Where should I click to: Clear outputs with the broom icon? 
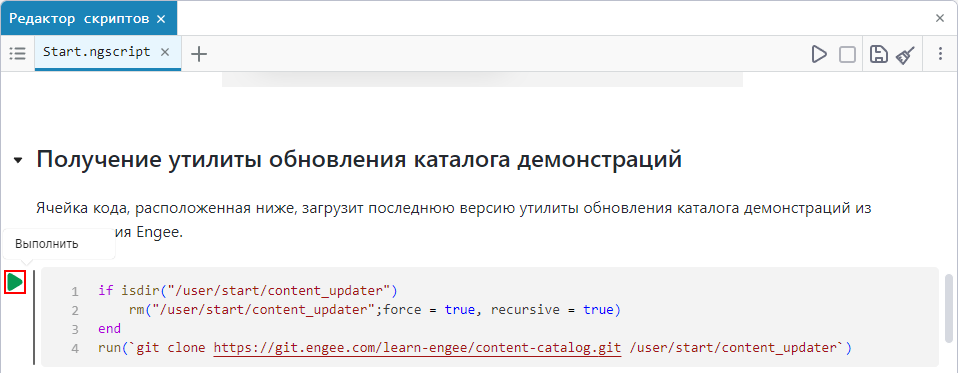(x=905, y=54)
